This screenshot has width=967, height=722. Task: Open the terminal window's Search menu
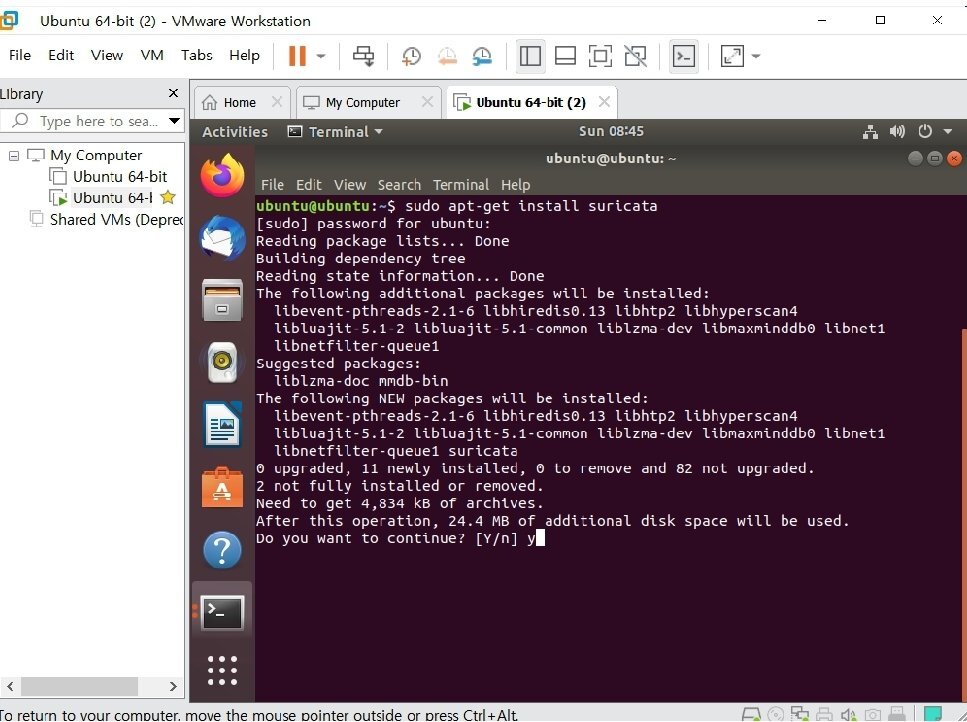click(399, 185)
